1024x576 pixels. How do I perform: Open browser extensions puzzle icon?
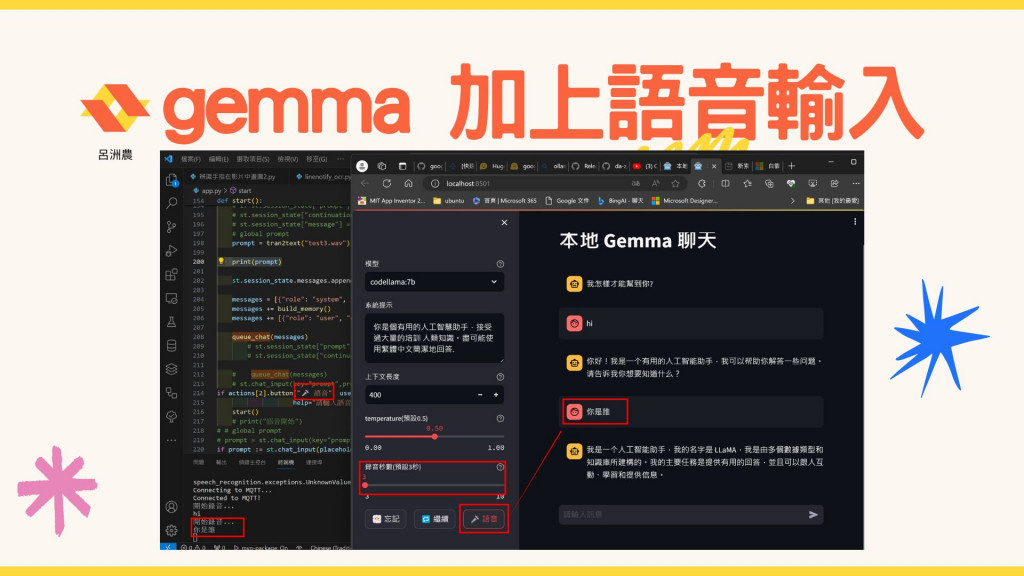(702, 184)
